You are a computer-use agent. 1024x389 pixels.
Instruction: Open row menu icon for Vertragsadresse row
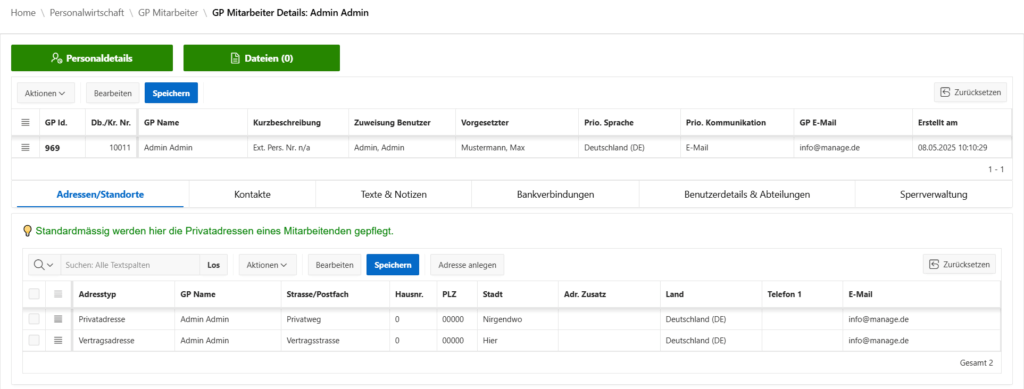click(x=58, y=340)
